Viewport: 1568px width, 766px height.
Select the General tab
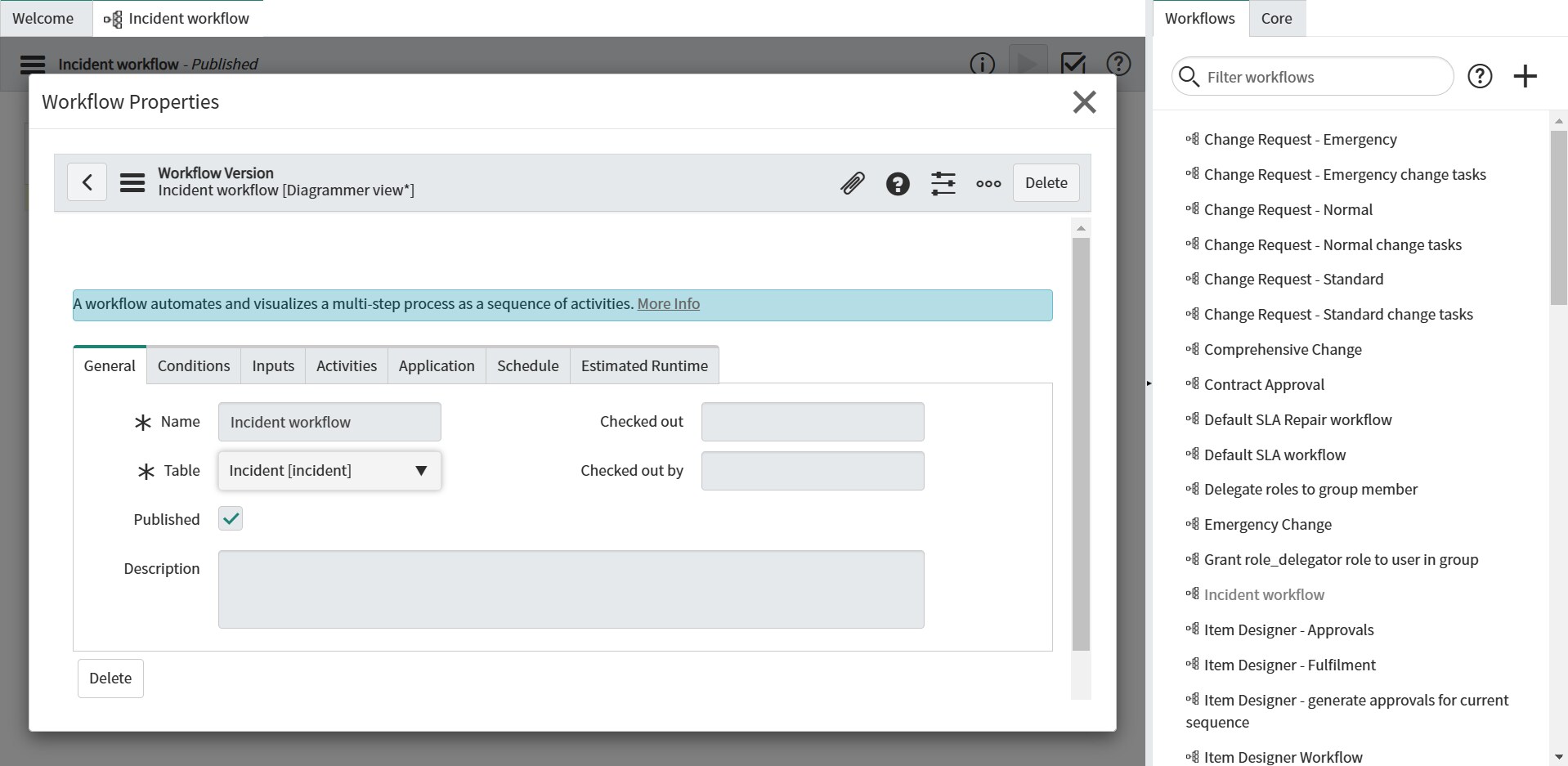coord(110,365)
